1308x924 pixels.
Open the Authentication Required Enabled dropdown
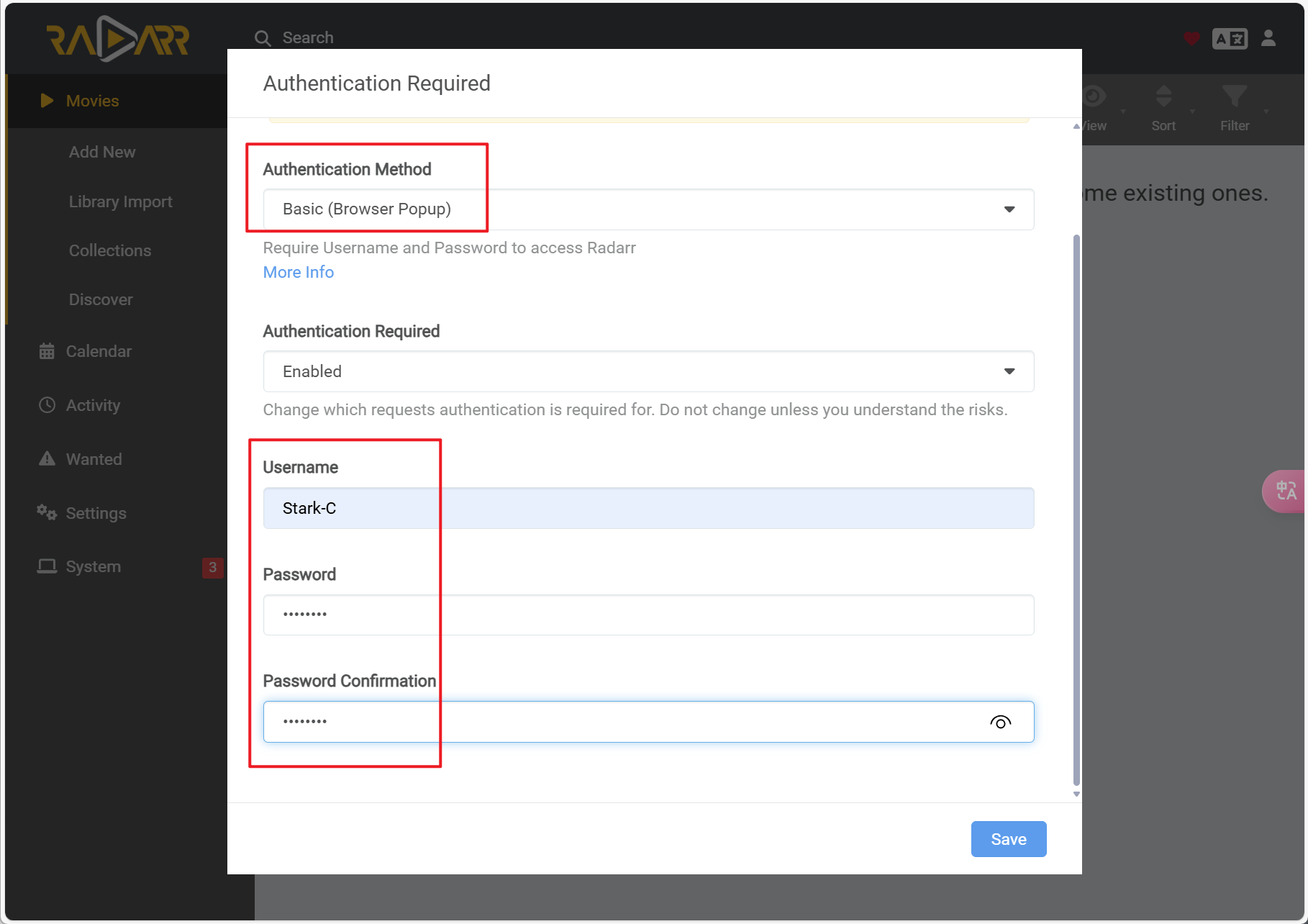[x=648, y=371]
